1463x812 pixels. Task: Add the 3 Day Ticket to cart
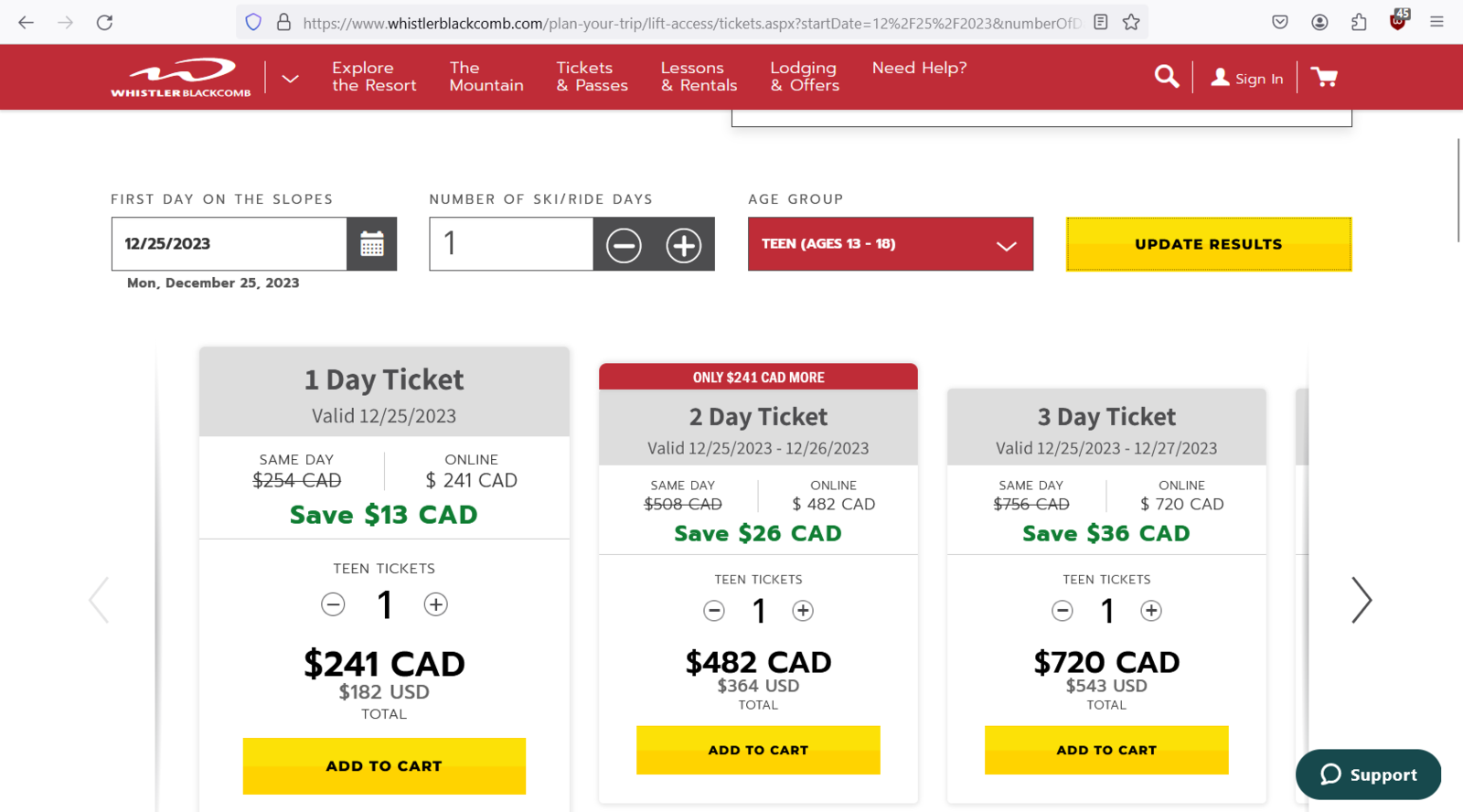(1106, 750)
